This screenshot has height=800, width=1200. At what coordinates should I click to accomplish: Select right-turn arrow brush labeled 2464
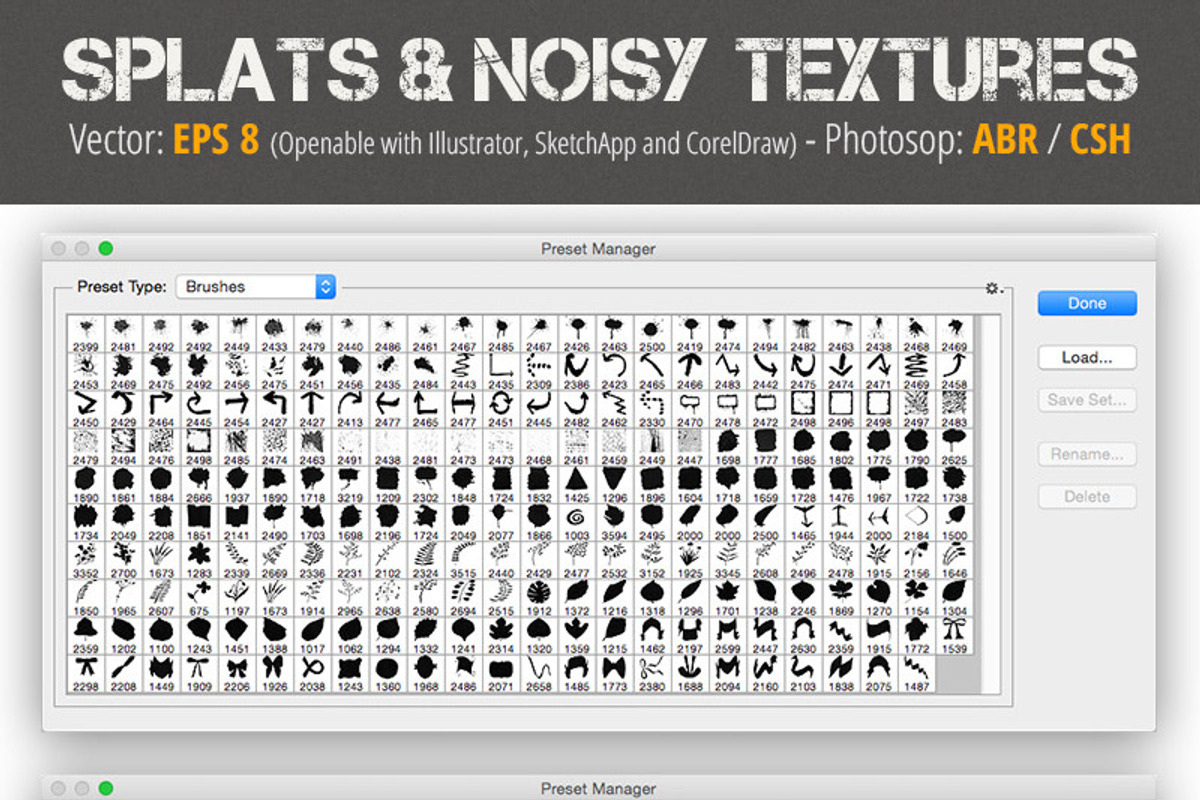click(x=161, y=409)
